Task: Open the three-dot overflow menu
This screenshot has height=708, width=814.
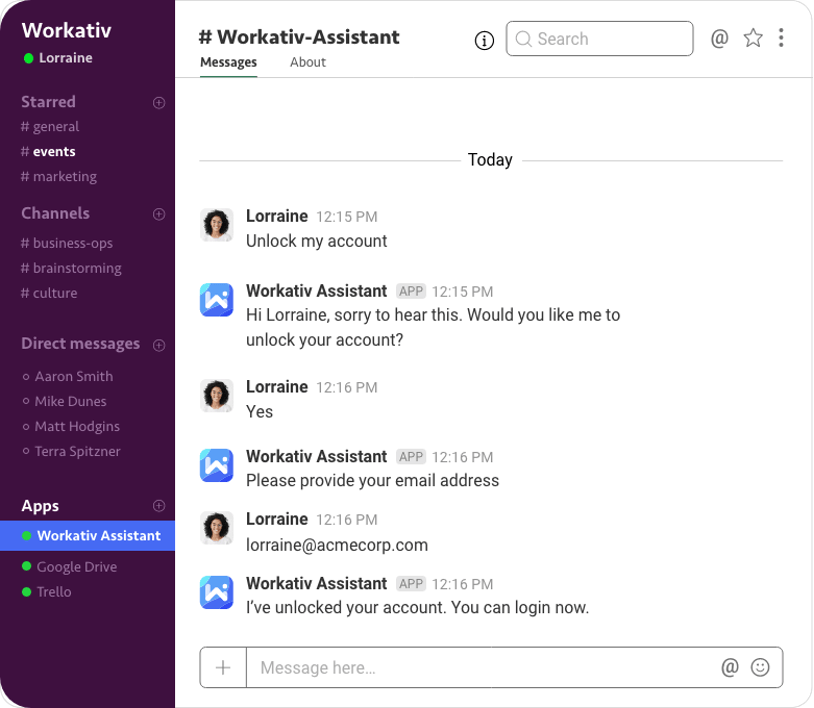Action: [x=781, y=38]
